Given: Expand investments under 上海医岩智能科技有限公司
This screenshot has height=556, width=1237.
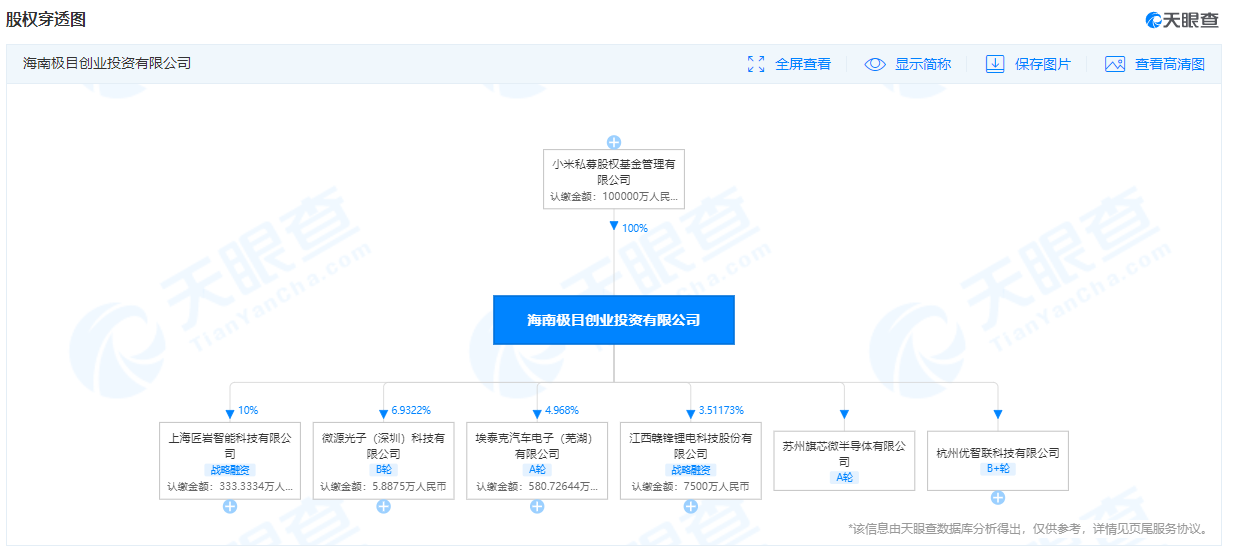Looking at the screenshot, I should [230, 507].
